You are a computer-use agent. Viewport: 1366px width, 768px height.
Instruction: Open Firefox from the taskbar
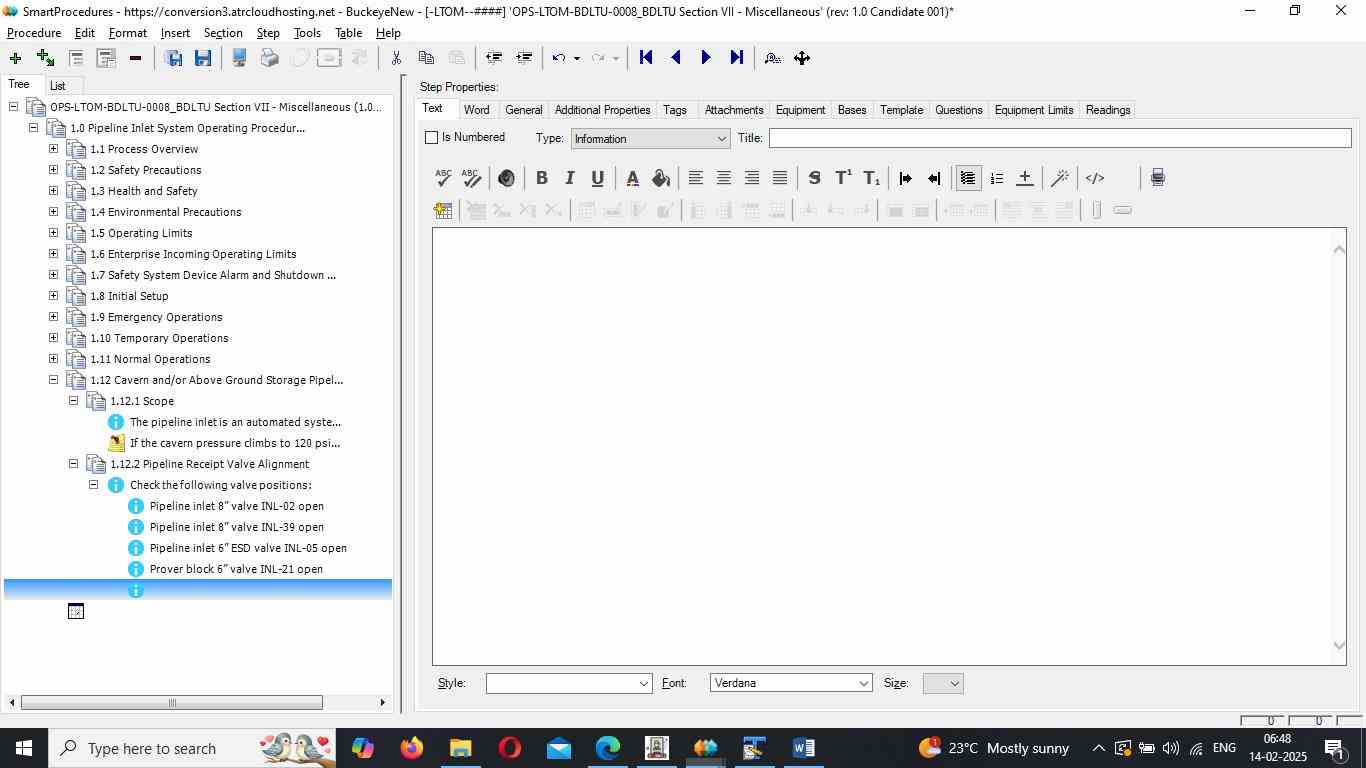pos(411,748)
